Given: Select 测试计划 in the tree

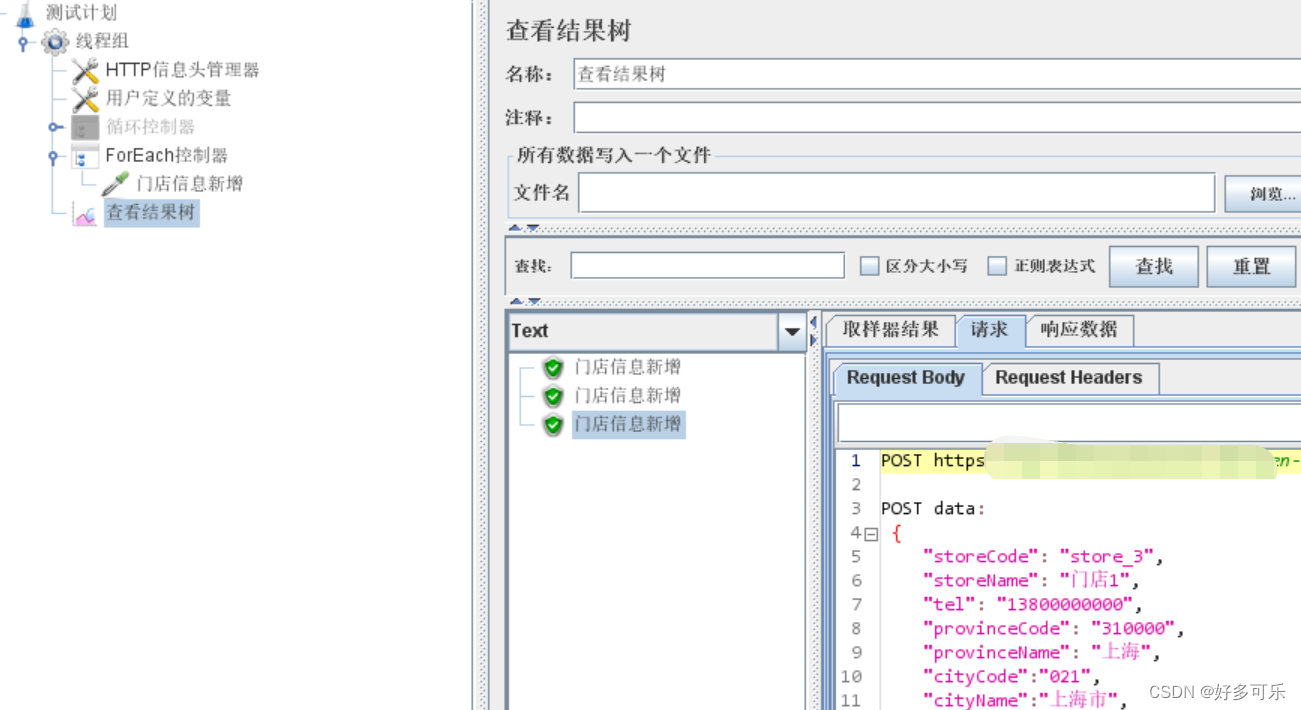Looking at the screenshot, I should pyautogui.click(x=81, y=12).
